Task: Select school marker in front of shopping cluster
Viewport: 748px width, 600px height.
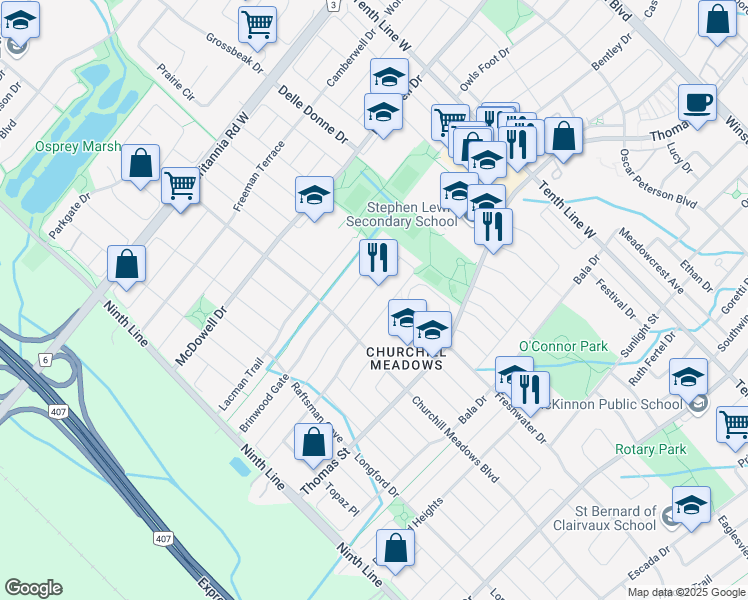Action: coord(487,161)
